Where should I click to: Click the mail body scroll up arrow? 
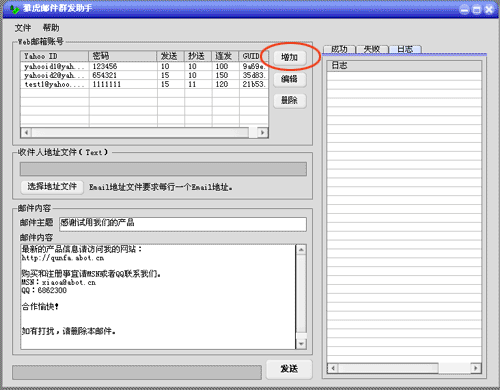(301, 250)
